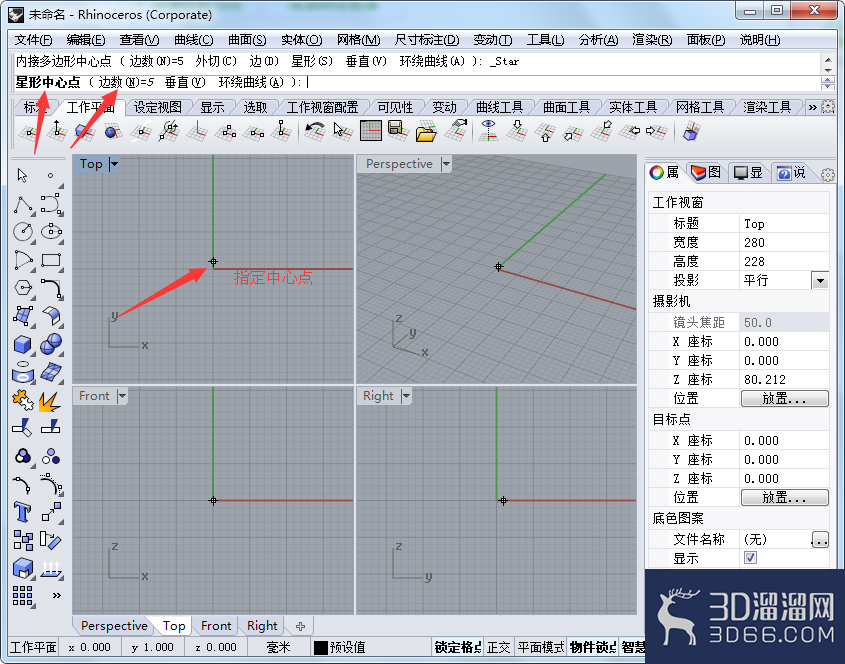Open the 投影 projection dropdown
The width and height of the screenshot is (845, 664).
coord(820,280)
